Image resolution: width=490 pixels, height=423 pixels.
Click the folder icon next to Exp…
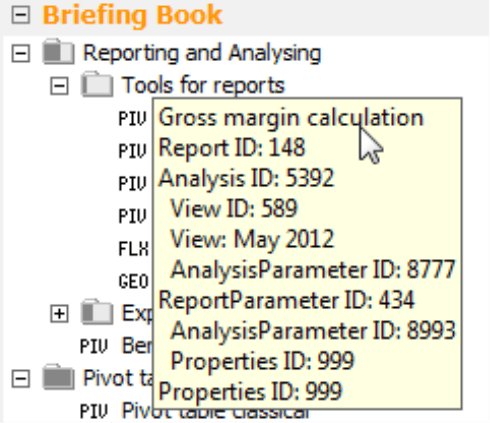point(97,312)
